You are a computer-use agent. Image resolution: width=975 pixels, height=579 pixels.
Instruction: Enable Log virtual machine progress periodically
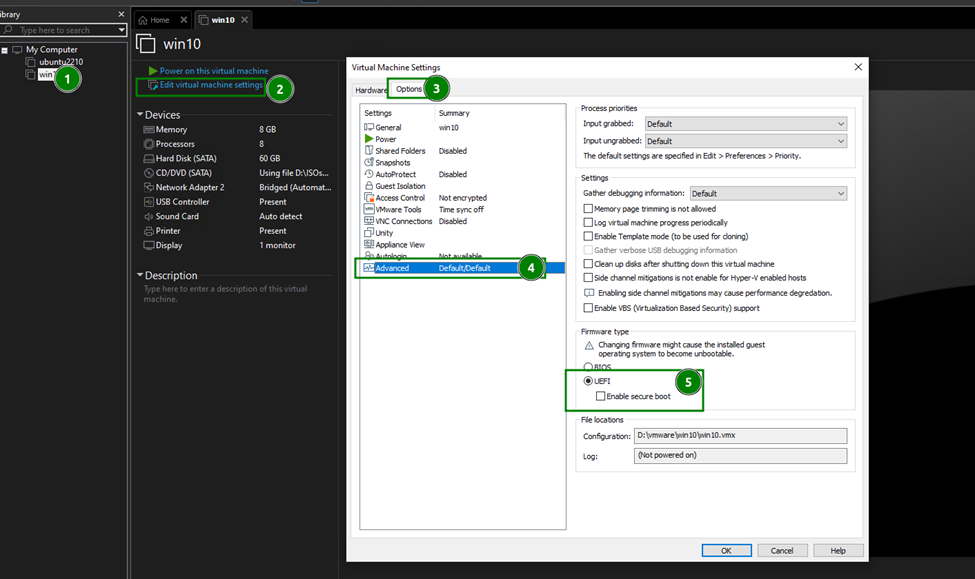[x=588, y=223]
